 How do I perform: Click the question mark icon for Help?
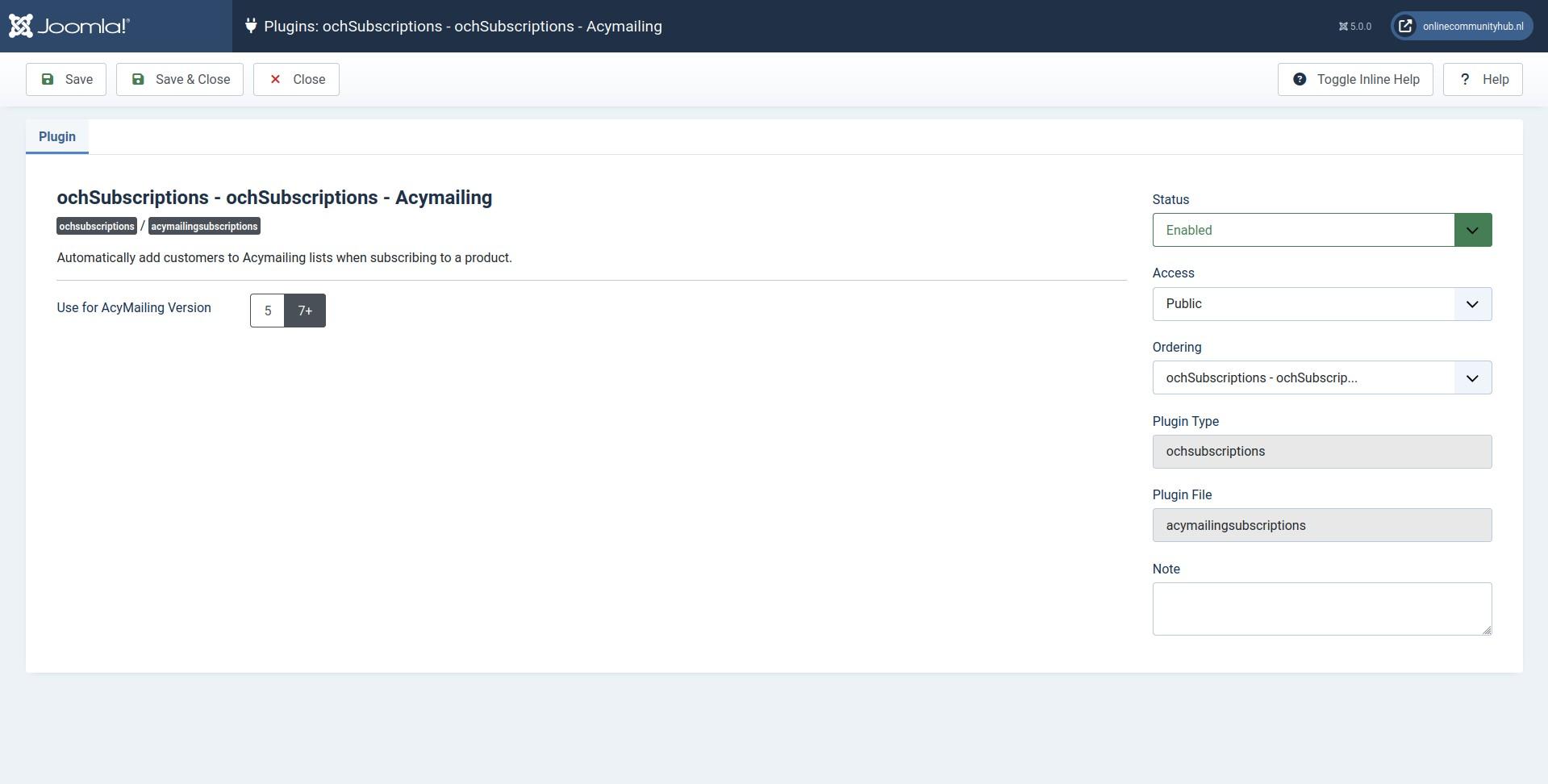(x=1465, y=79)
